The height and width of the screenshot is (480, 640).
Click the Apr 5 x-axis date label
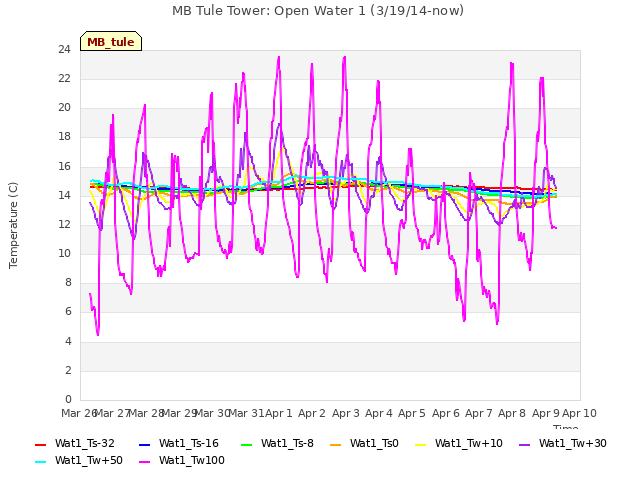[x=412, y=413]
